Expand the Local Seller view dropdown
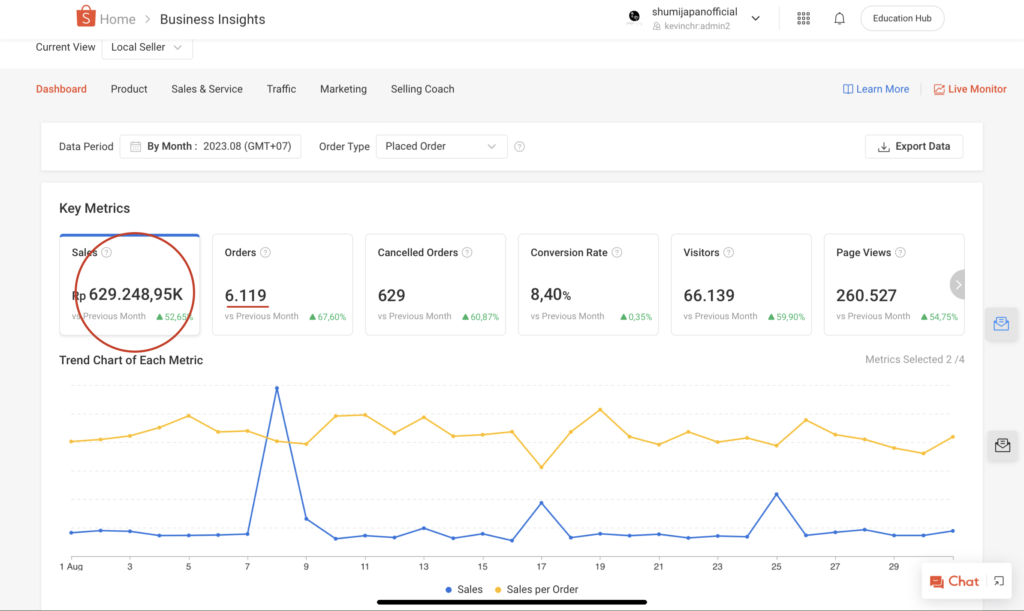This screenshot has height=611, width=1024. click(x=147, y=47)
